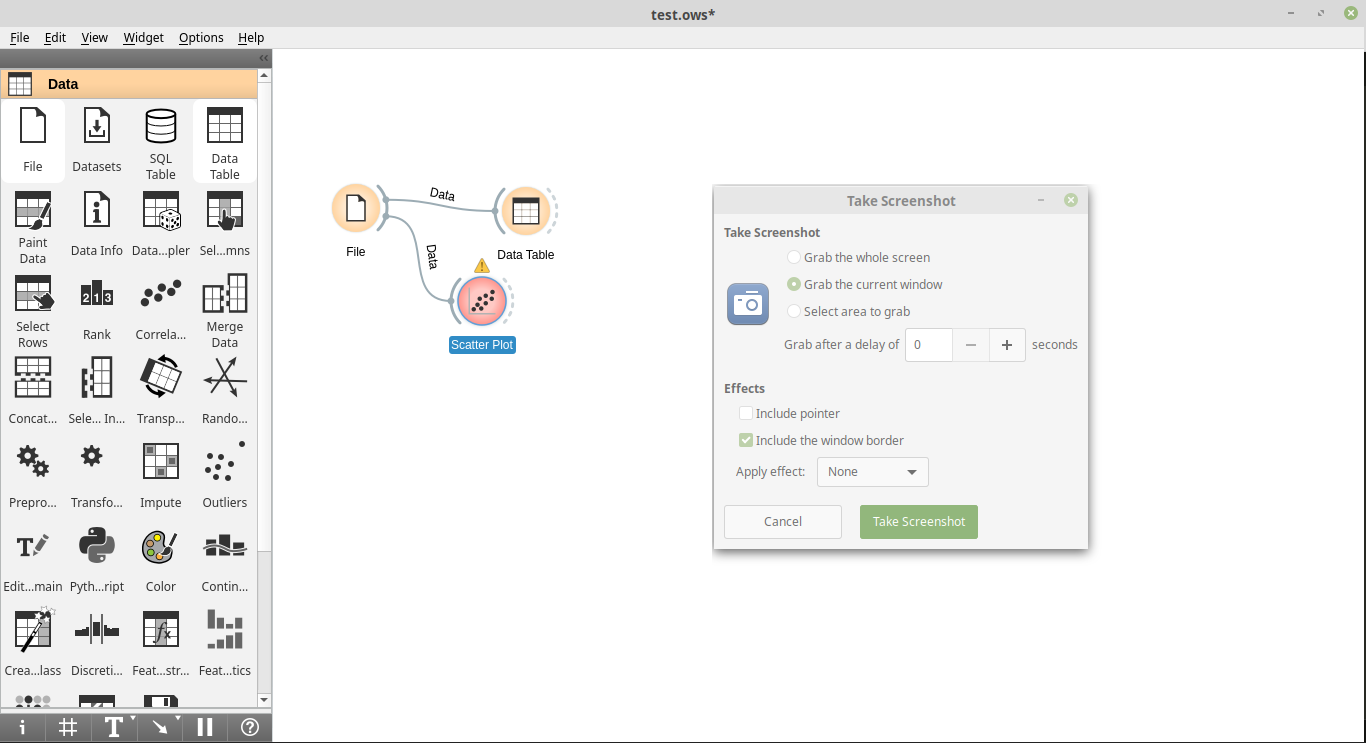
Task: Collapse the Data category header
Action: [131, 83]
